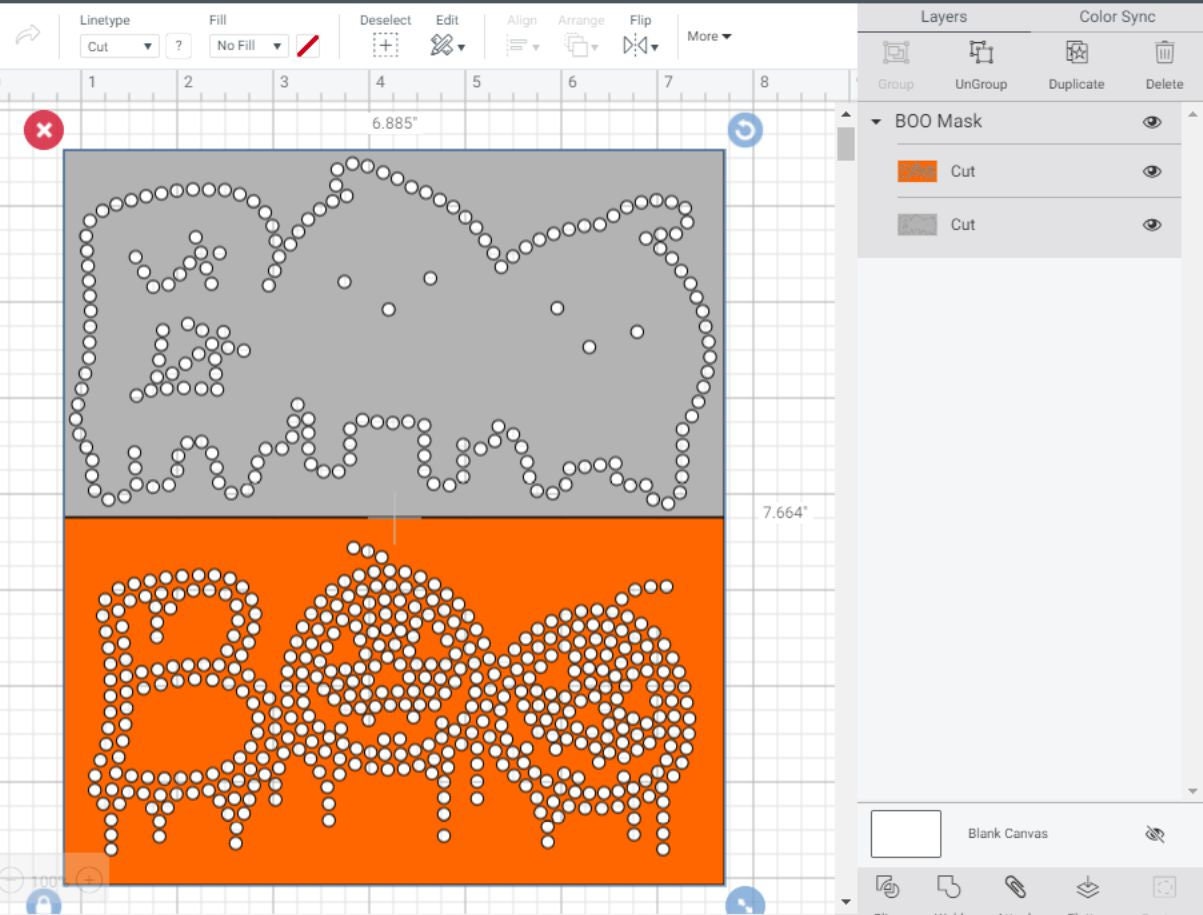
Task: Click the undo arrow icon
Action: tap(28, 36)
